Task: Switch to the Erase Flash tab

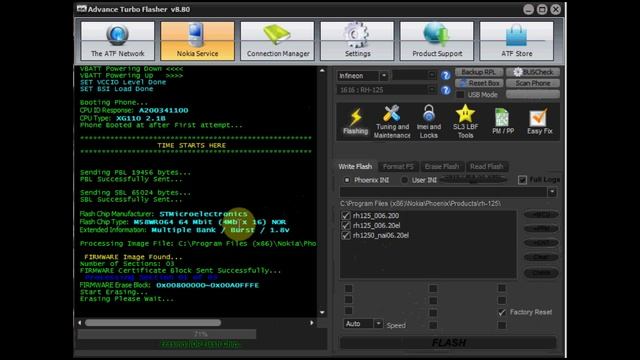Action: pyautogui.click(x=442, y=167)
